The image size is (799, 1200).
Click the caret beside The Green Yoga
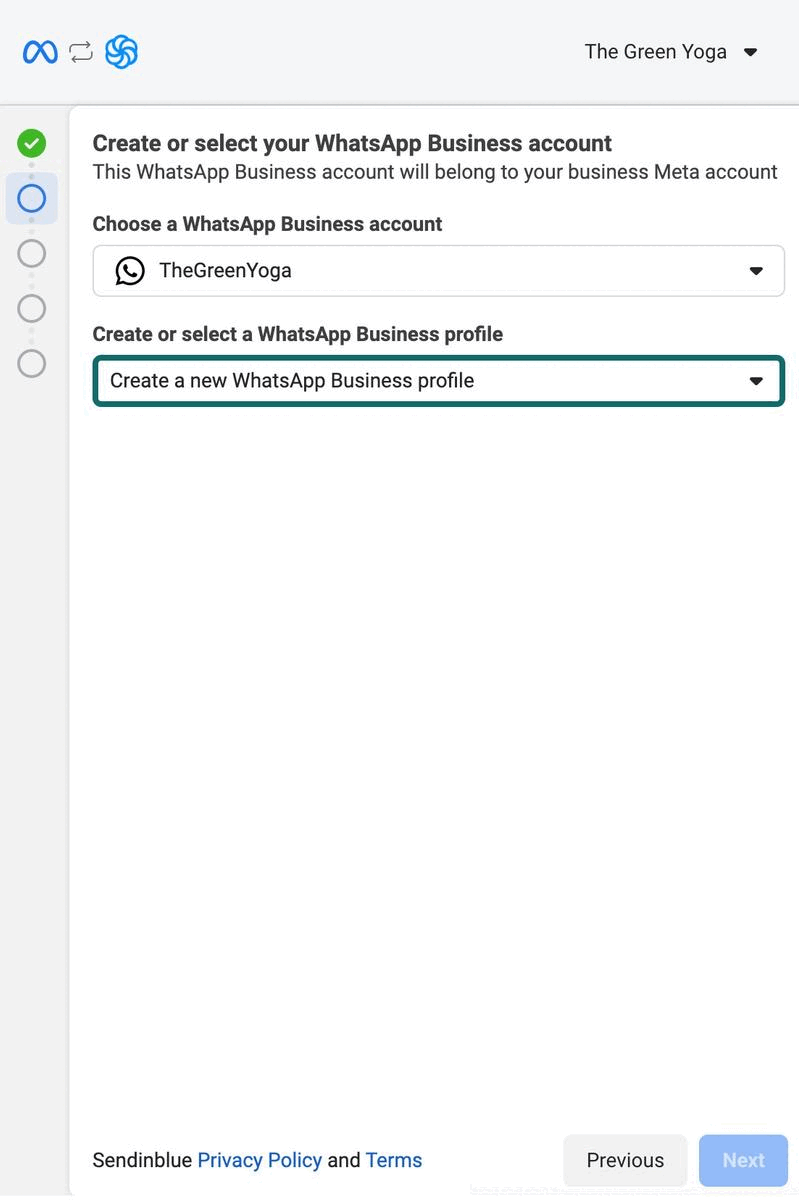pos(751,52)
